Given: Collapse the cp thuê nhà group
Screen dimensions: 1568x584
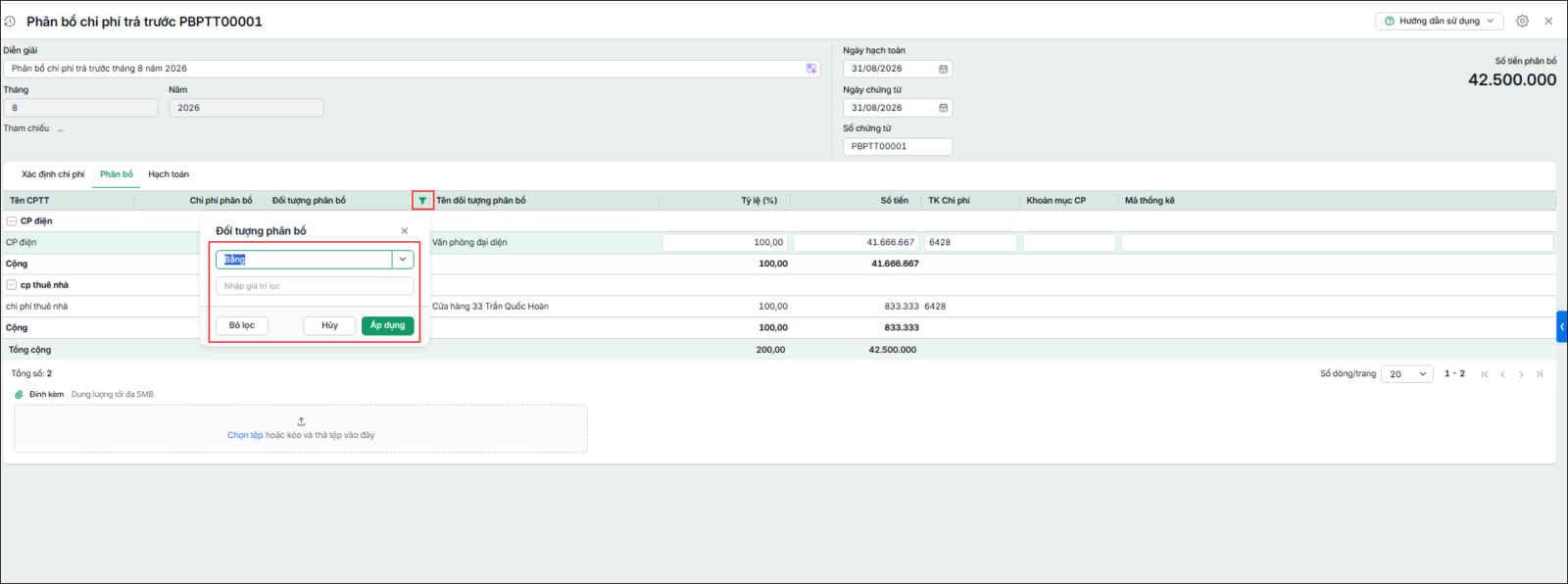Looking at the screenshot, I should pos(12,285).
